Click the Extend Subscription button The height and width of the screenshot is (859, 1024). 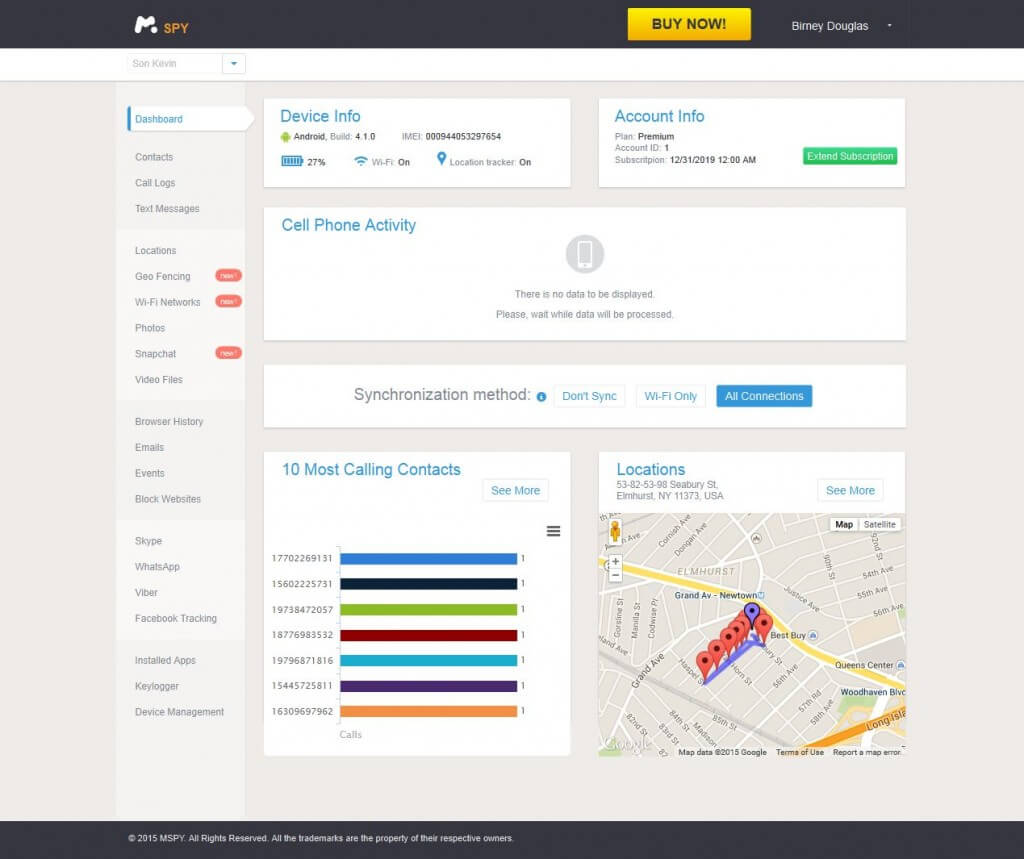point(850,156)
